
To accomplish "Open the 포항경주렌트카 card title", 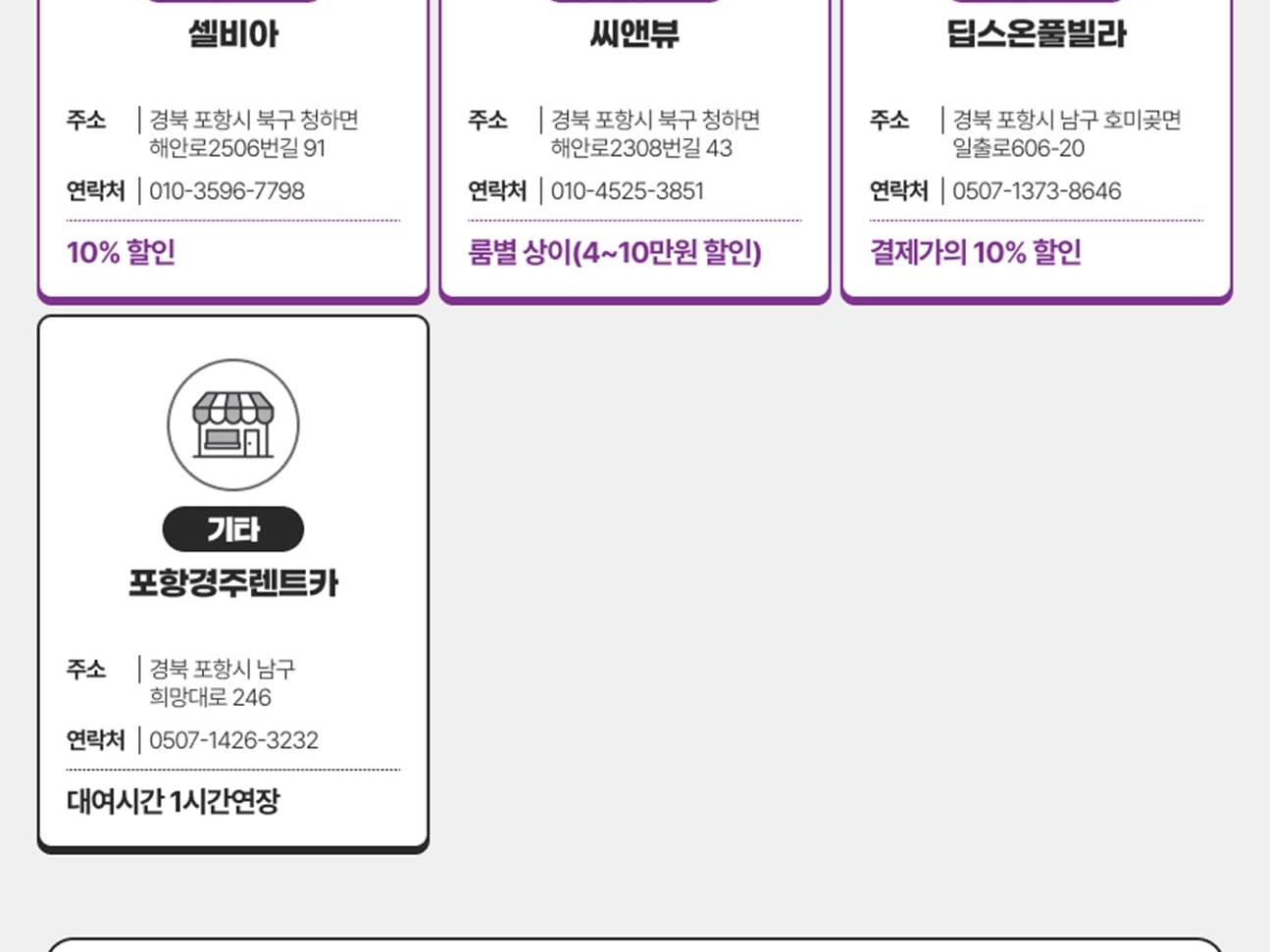I will pyautogui.click(x=233, y=583).
